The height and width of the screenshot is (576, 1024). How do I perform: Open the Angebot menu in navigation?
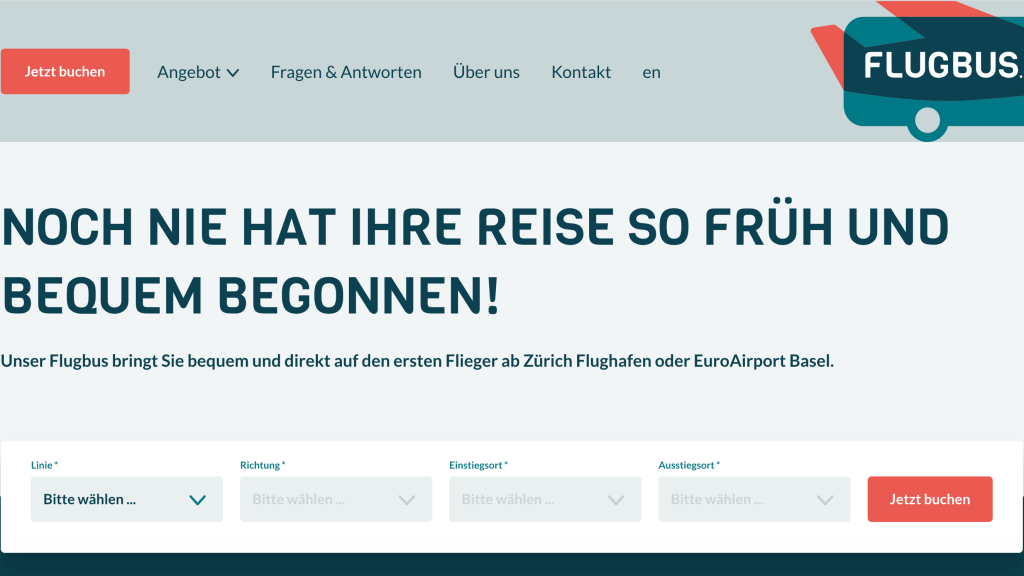189,72
